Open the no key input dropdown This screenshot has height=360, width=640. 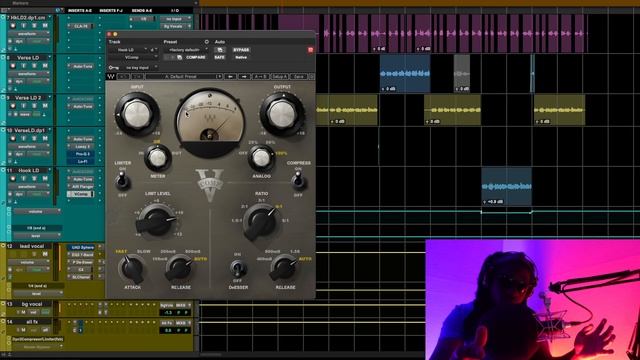click(140, 67)
